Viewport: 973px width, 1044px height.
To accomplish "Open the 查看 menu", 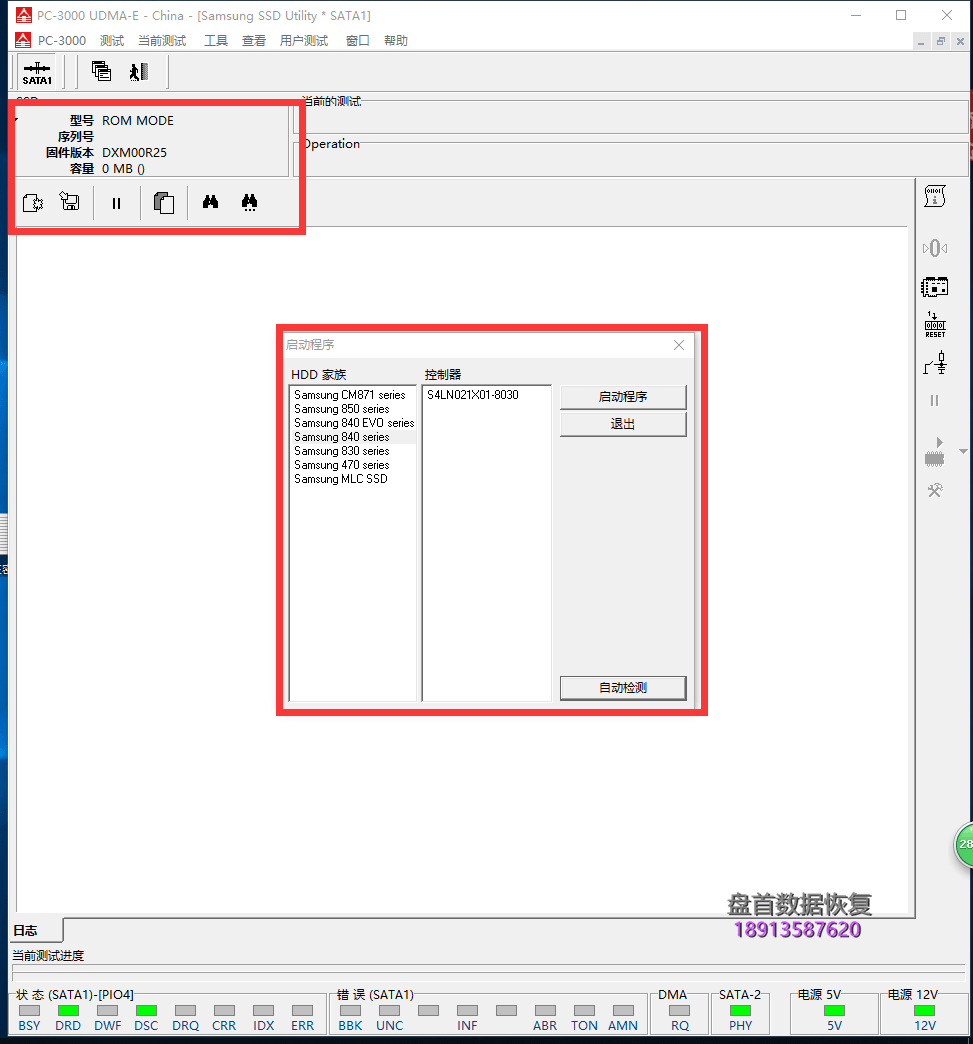I will pyautogui.click(x=254, y=41).
